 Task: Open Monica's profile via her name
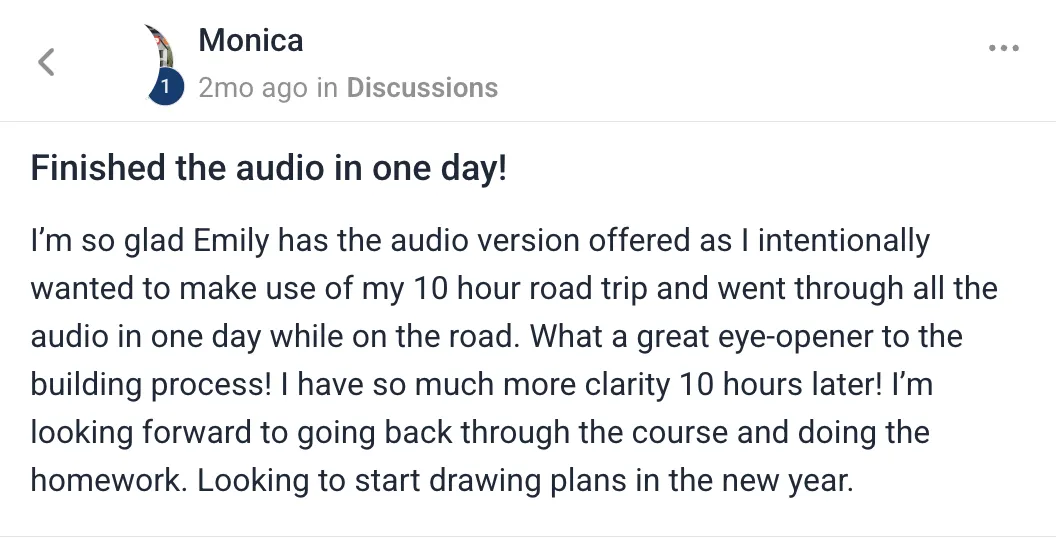click(x=251, y=40)
